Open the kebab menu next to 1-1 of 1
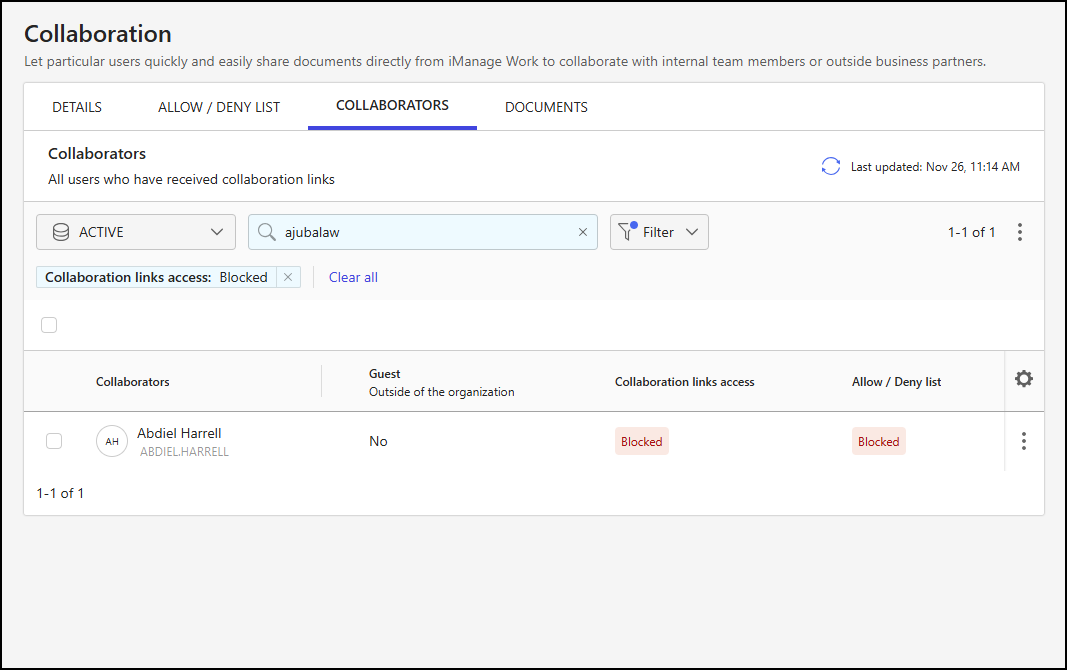The image size is (1067, 670). [x=1020, y=231]
